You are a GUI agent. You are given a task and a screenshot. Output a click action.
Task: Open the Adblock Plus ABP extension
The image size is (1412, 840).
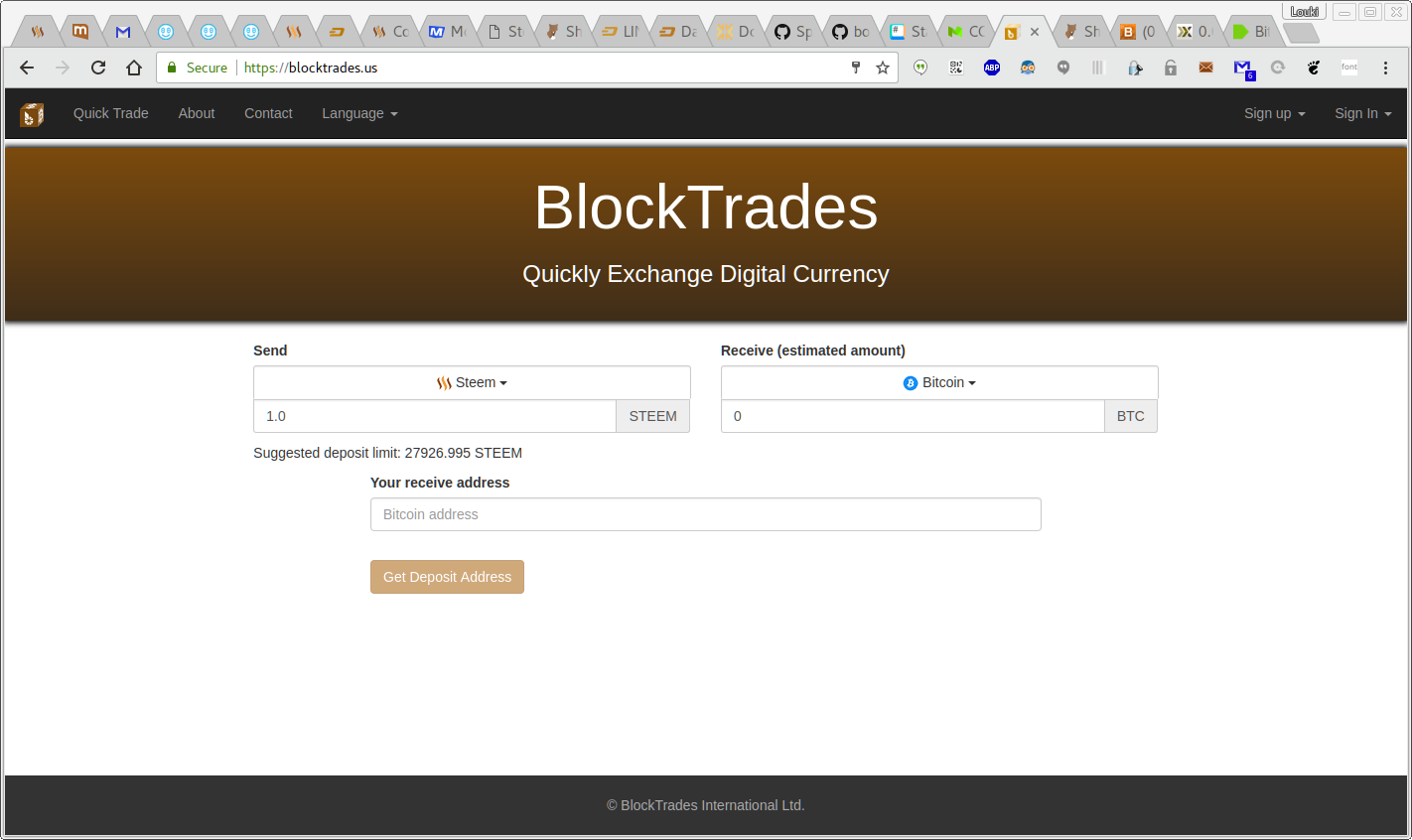pos(992,68)
